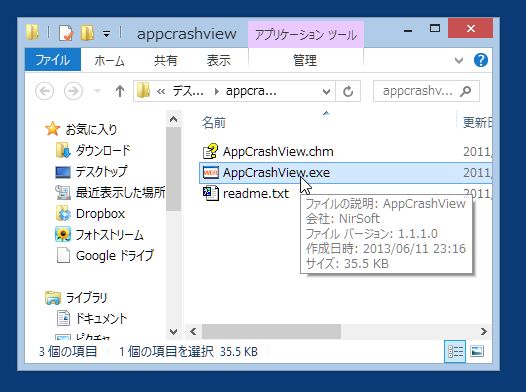Open 最近表示した場所 in navigation pane
Screen dimensions: 526x392
pyautogui.click(x=120, y=192)
